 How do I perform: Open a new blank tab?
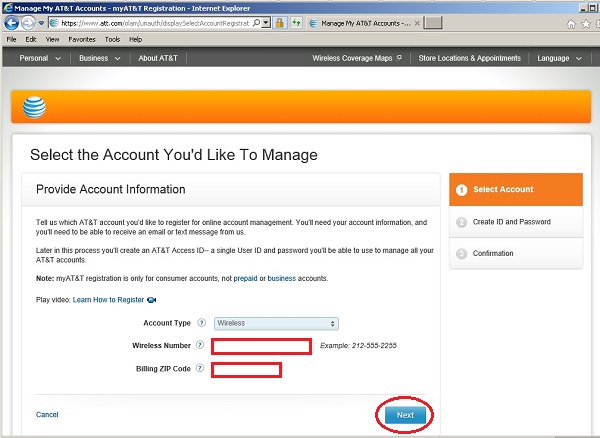pyautogui.click(x=433, y=23)
